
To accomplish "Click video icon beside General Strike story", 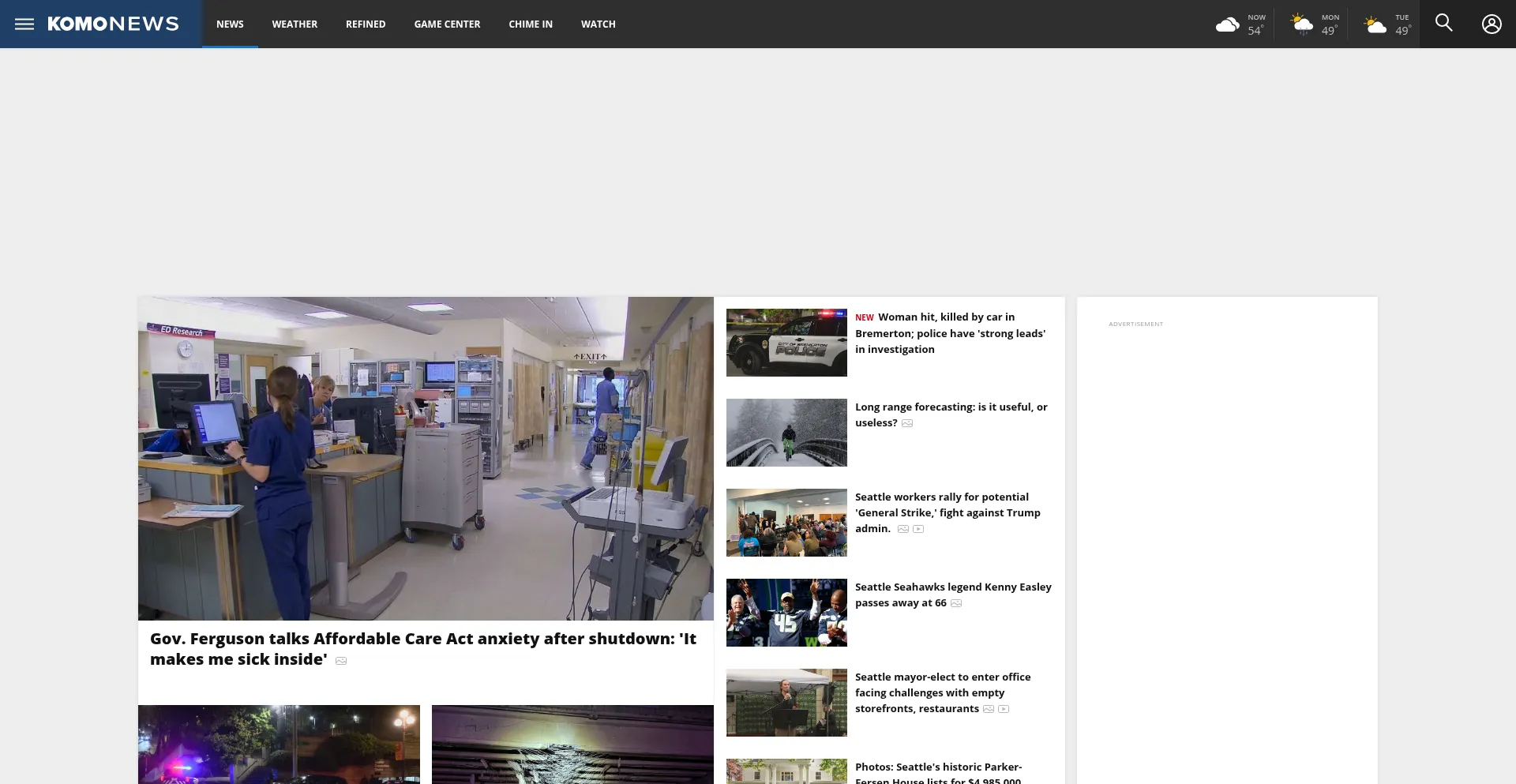I will tap(918, 529).
